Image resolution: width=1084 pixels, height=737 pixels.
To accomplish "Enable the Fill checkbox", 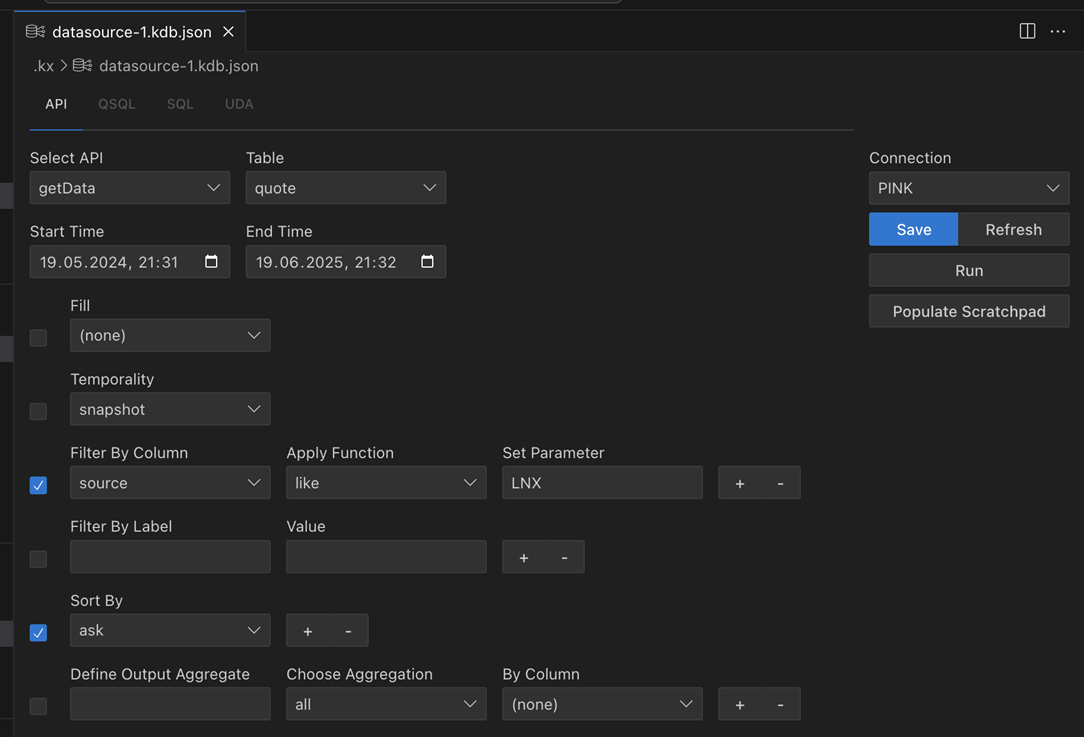I will click(39, 338).
